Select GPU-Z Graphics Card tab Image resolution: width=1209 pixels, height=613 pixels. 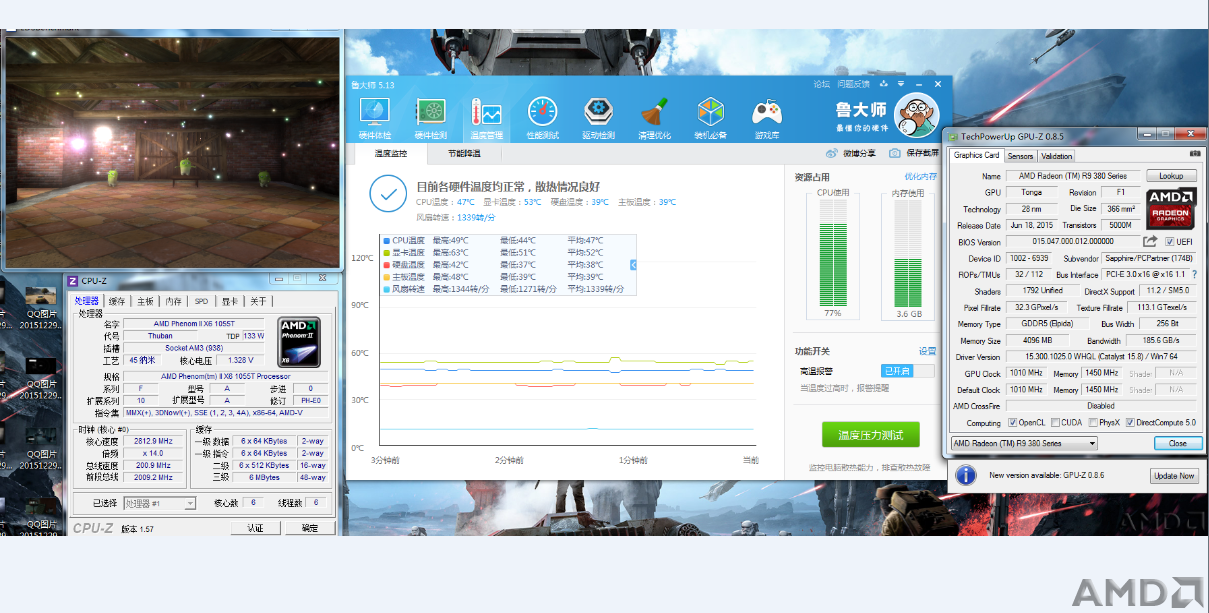pos(976,155)
